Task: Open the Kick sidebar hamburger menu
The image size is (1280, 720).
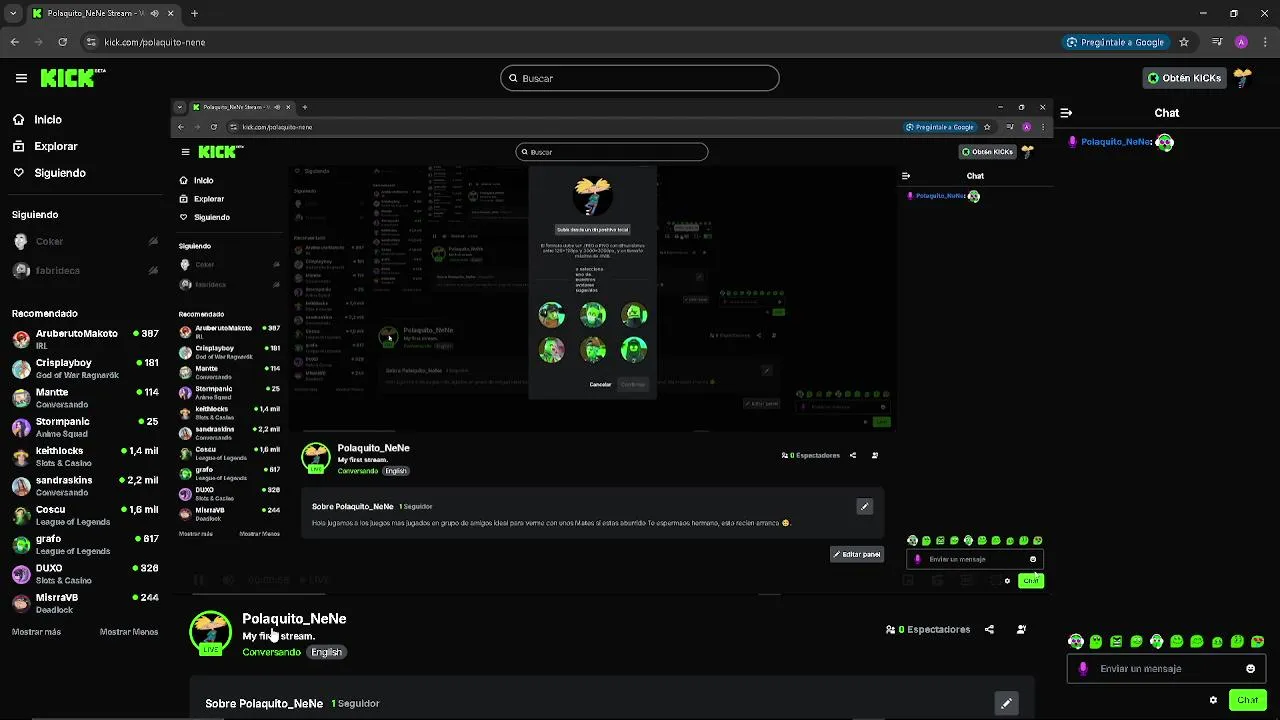Action: click(x=21, y=78)
